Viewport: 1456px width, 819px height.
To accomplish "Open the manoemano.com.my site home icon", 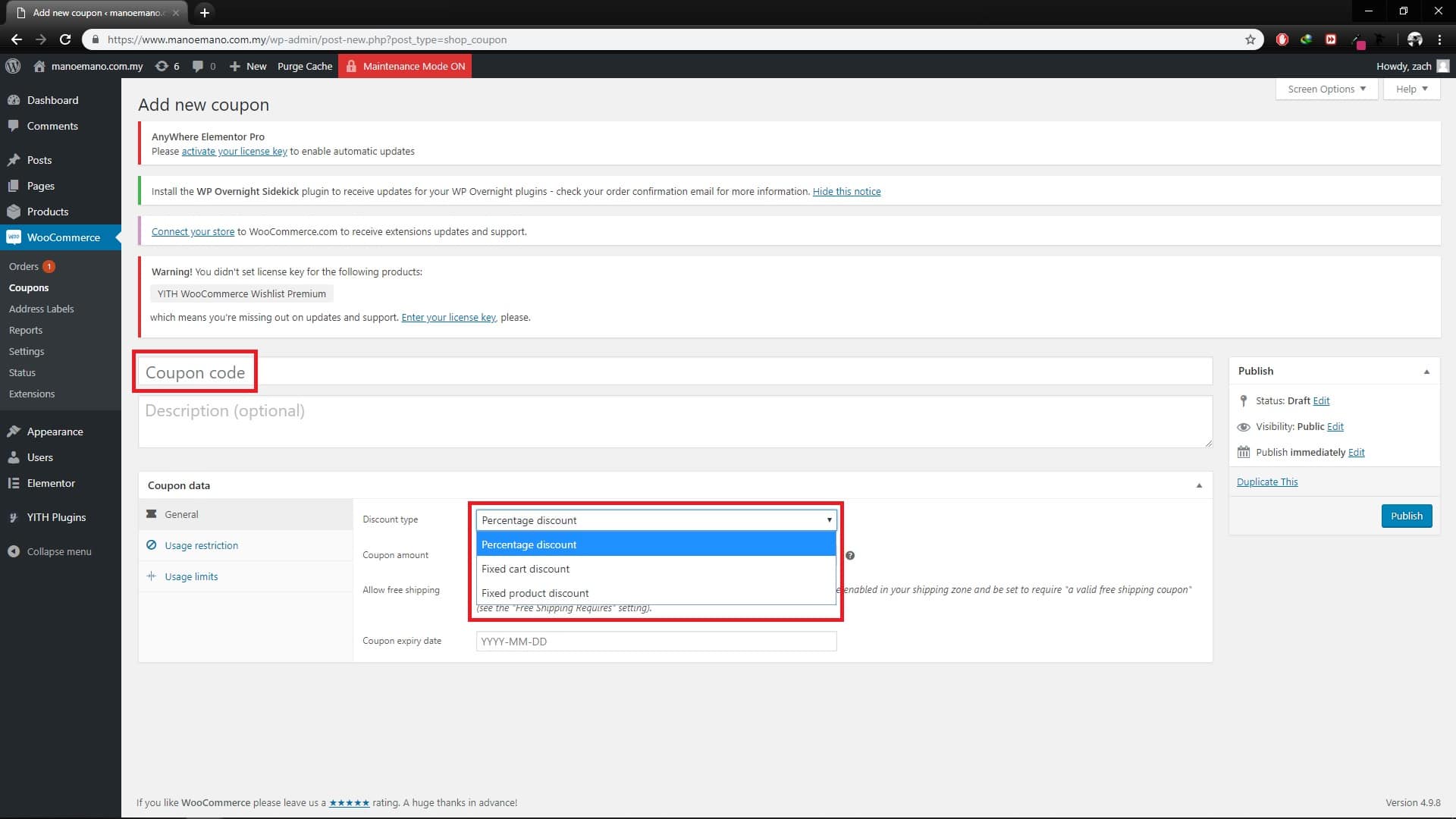I will (x=39, y=66).
